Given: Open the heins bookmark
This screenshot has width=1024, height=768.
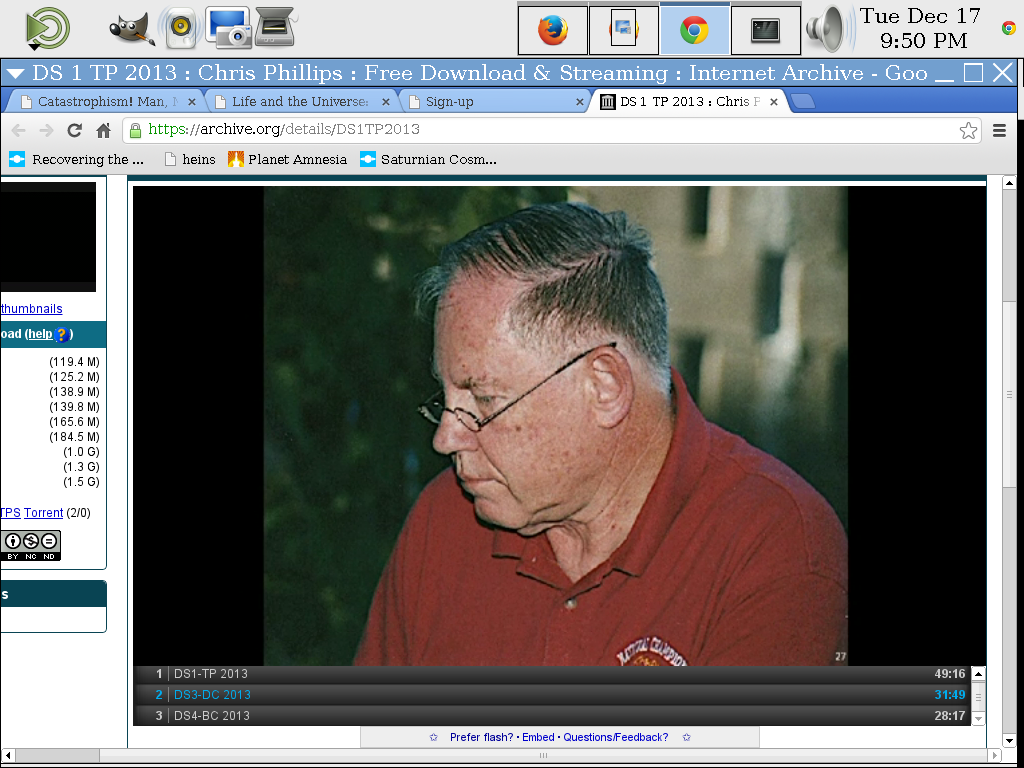Looking at the screenshot, I should pos(190,159).
